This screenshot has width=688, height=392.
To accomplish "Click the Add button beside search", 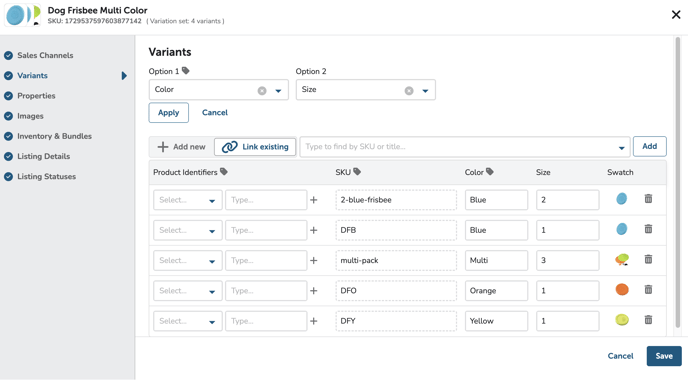I will [649, 147].
